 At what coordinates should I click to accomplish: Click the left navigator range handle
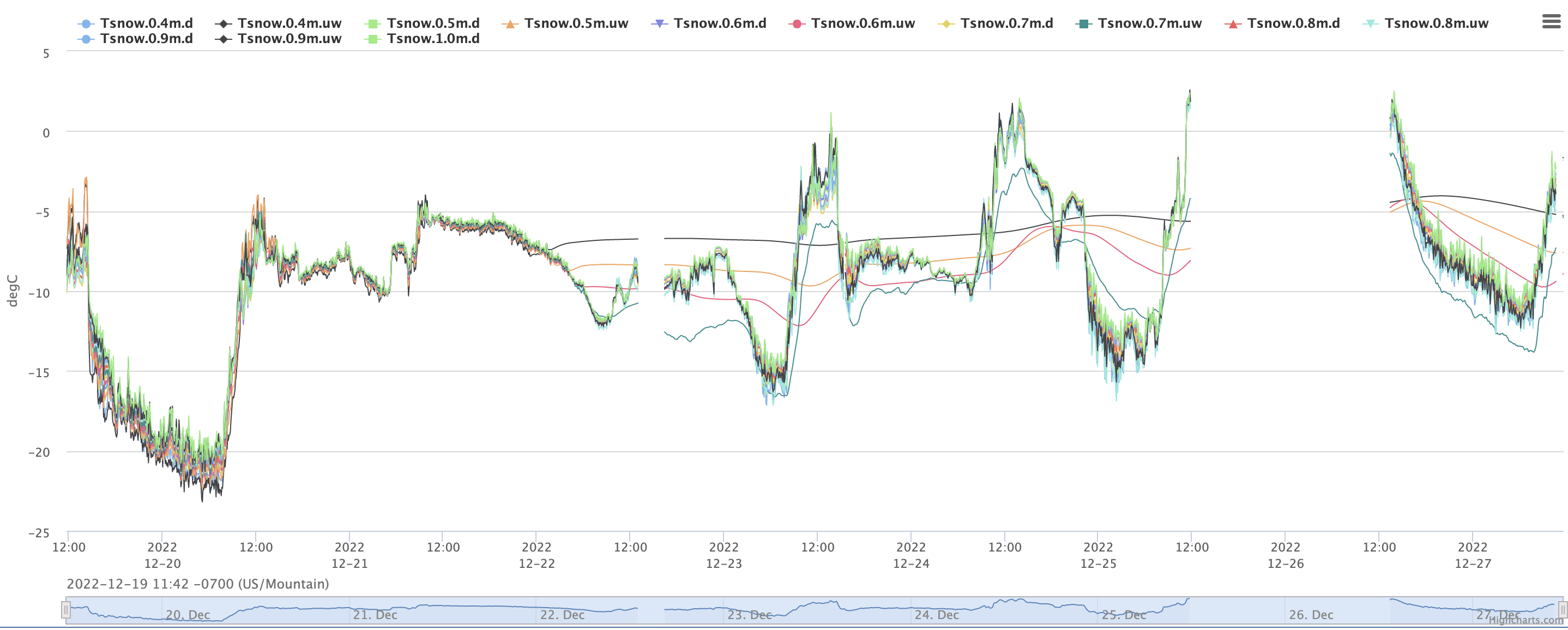tap(66, 609)
